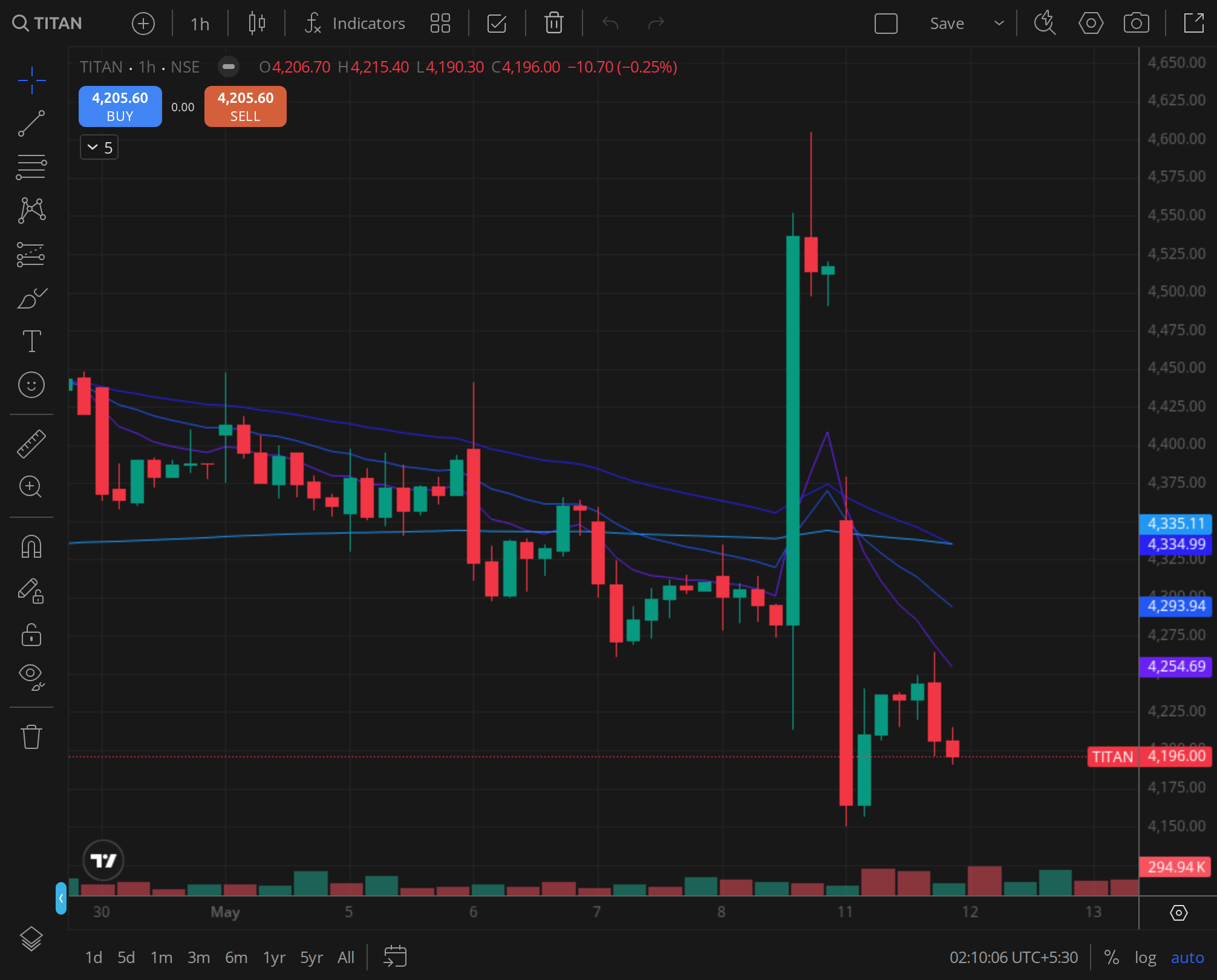
Task: Click trash icon in top toolbar
Action: click(x=554, y=24)
